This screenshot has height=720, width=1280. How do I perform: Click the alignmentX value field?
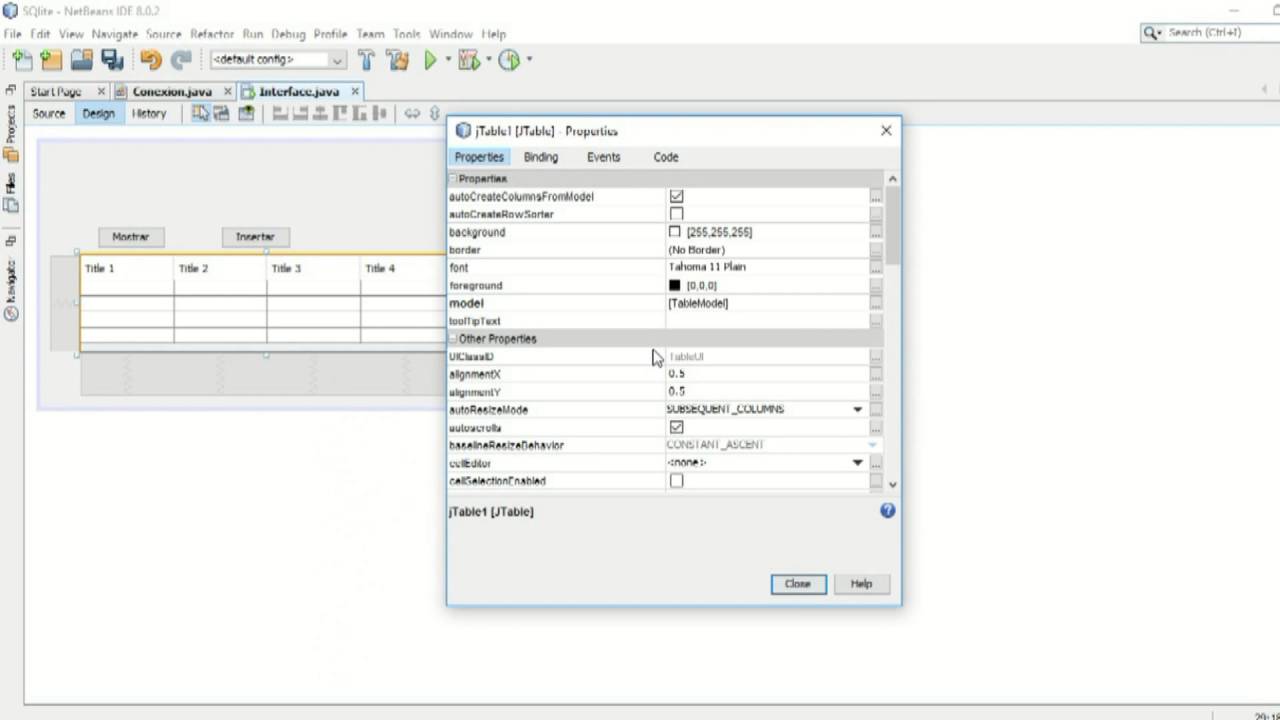coord(766,374)
